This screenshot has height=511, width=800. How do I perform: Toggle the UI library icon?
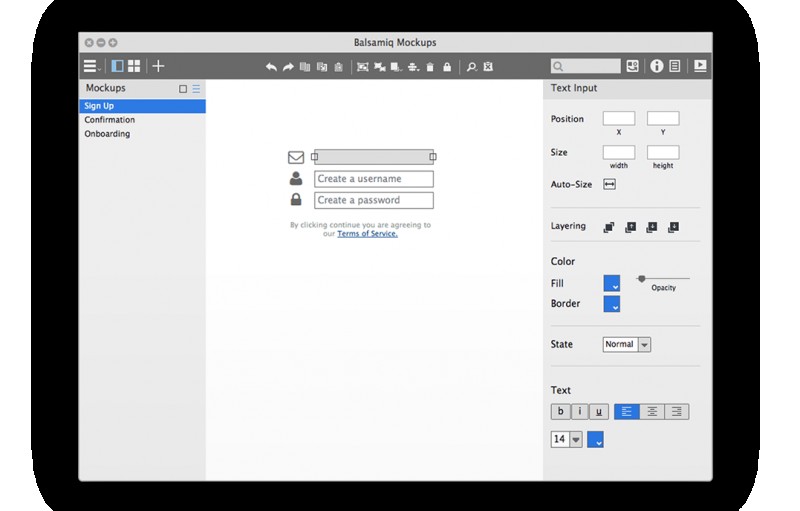(633, 66)
